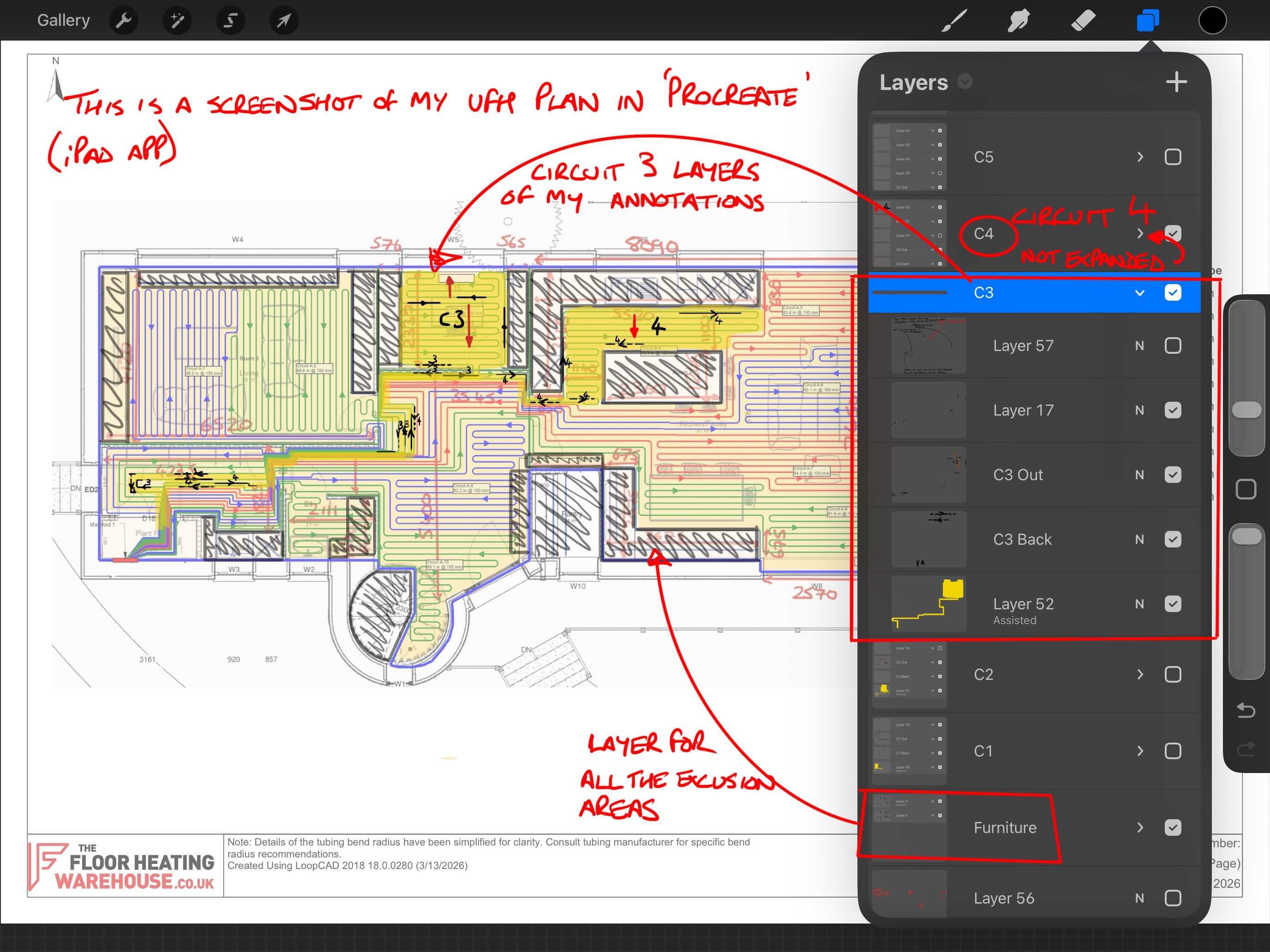Show Layer 57 visibility checkbox
The image size is (1270, 952).
(1172, 345)
